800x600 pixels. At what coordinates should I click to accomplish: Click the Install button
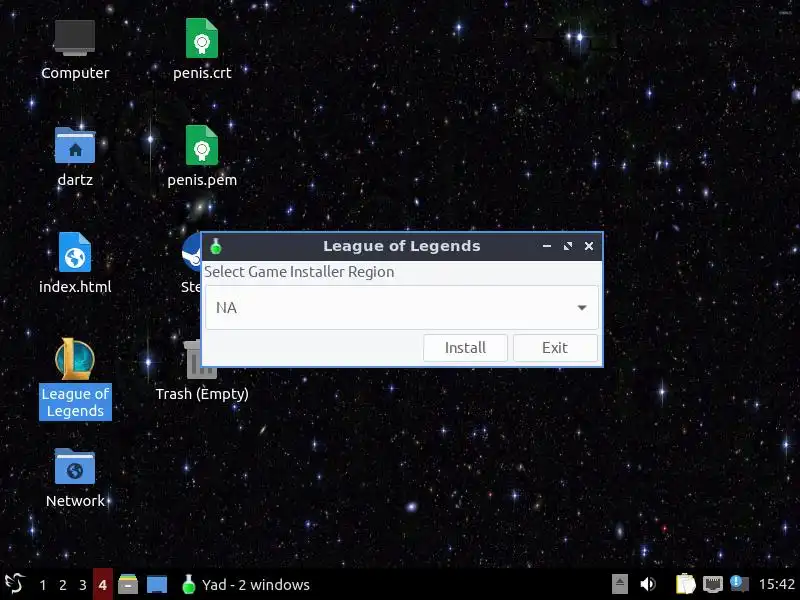pyautogui.click(x=465, y=348)
